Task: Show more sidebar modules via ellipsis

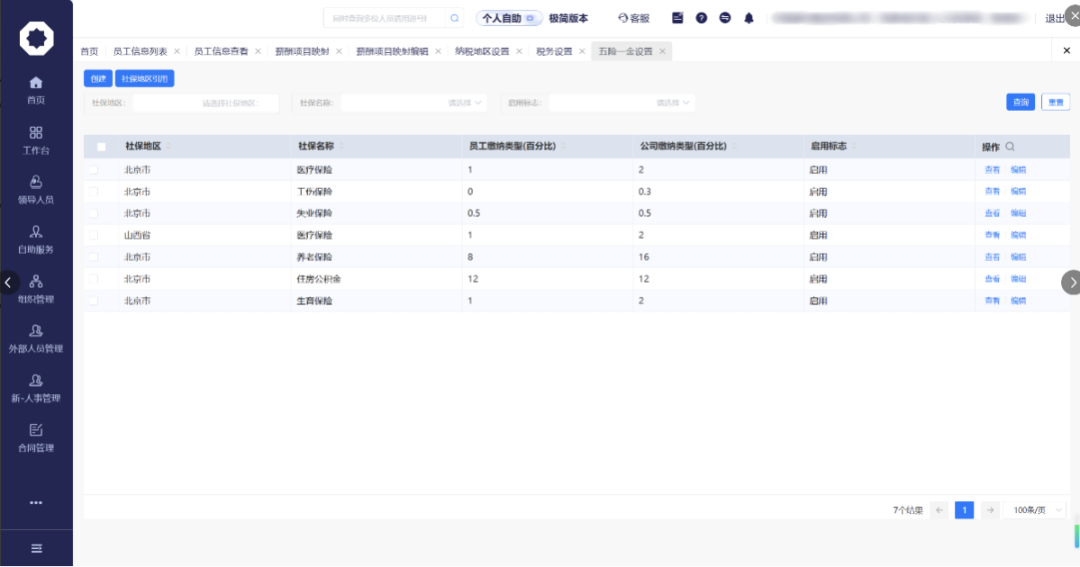Action: point(36,503)
